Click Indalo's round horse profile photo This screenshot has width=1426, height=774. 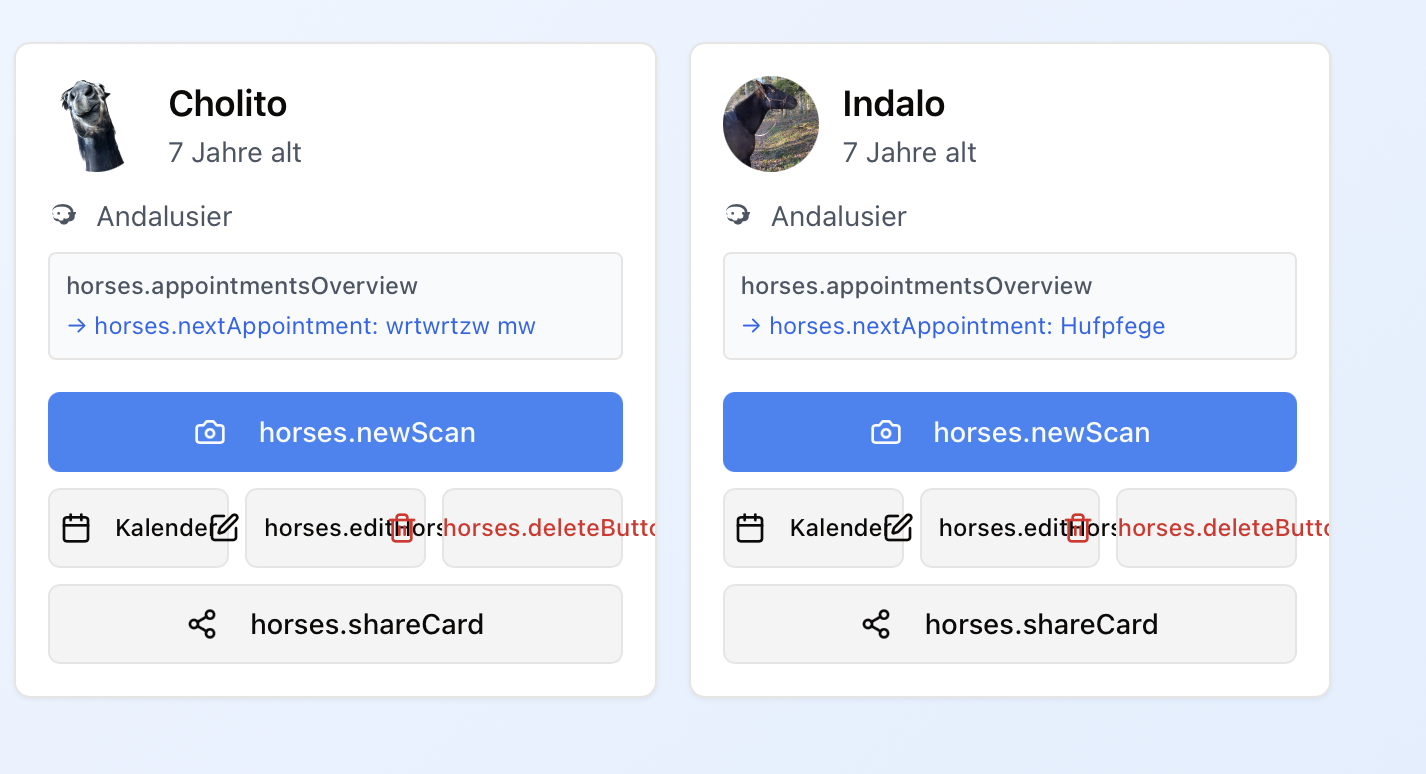[771, 124]
